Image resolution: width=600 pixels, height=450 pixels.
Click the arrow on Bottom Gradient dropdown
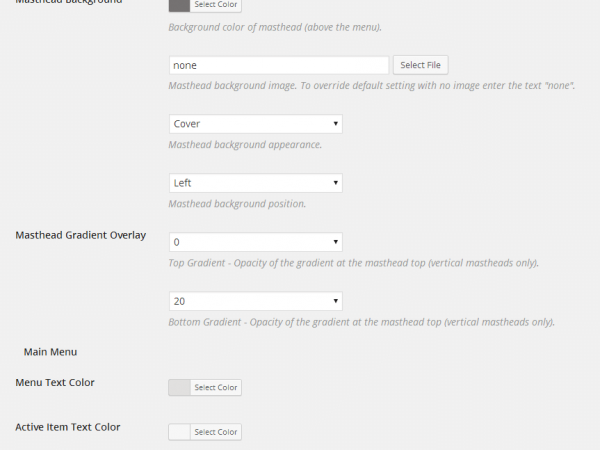pos(336,301)
